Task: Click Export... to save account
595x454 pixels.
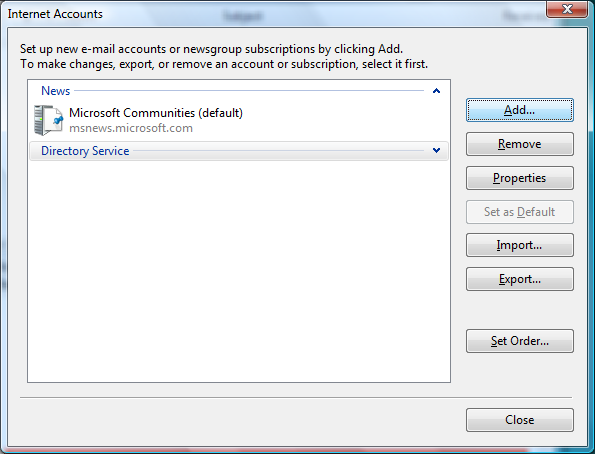Action: coord(519,279)
